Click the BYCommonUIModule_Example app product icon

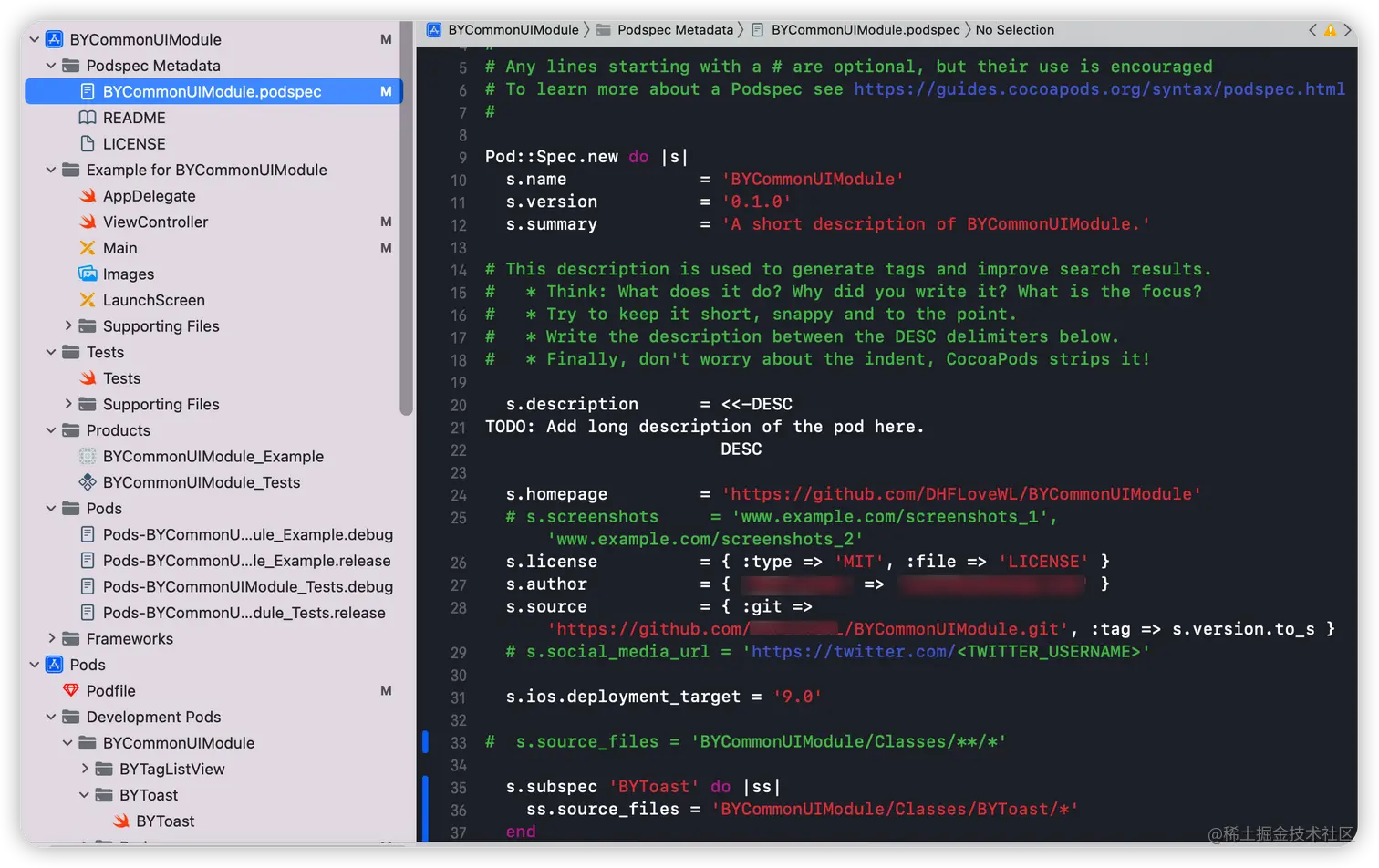click(88, 456)
